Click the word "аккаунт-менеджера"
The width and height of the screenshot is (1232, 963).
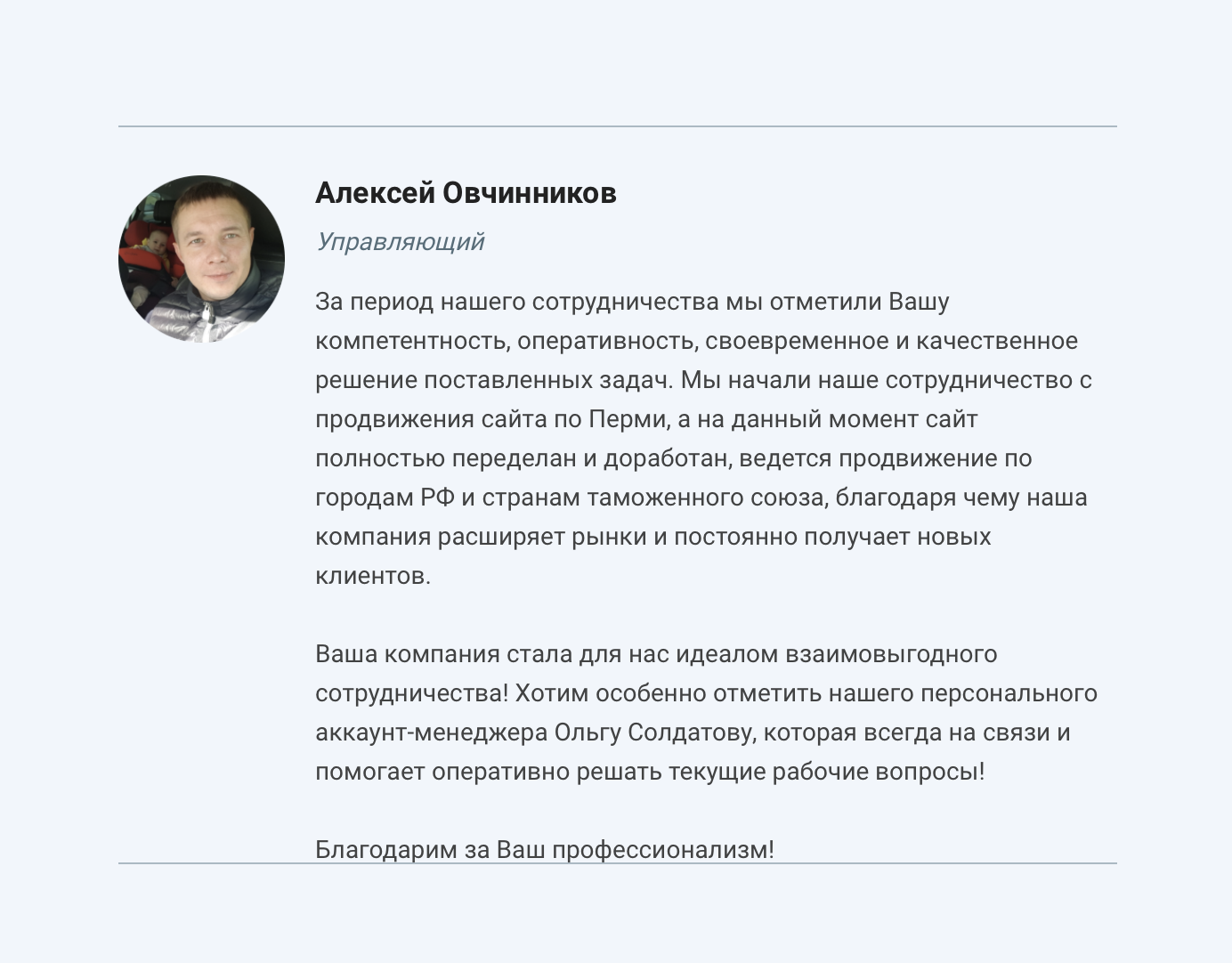click(x=431, y=732)
